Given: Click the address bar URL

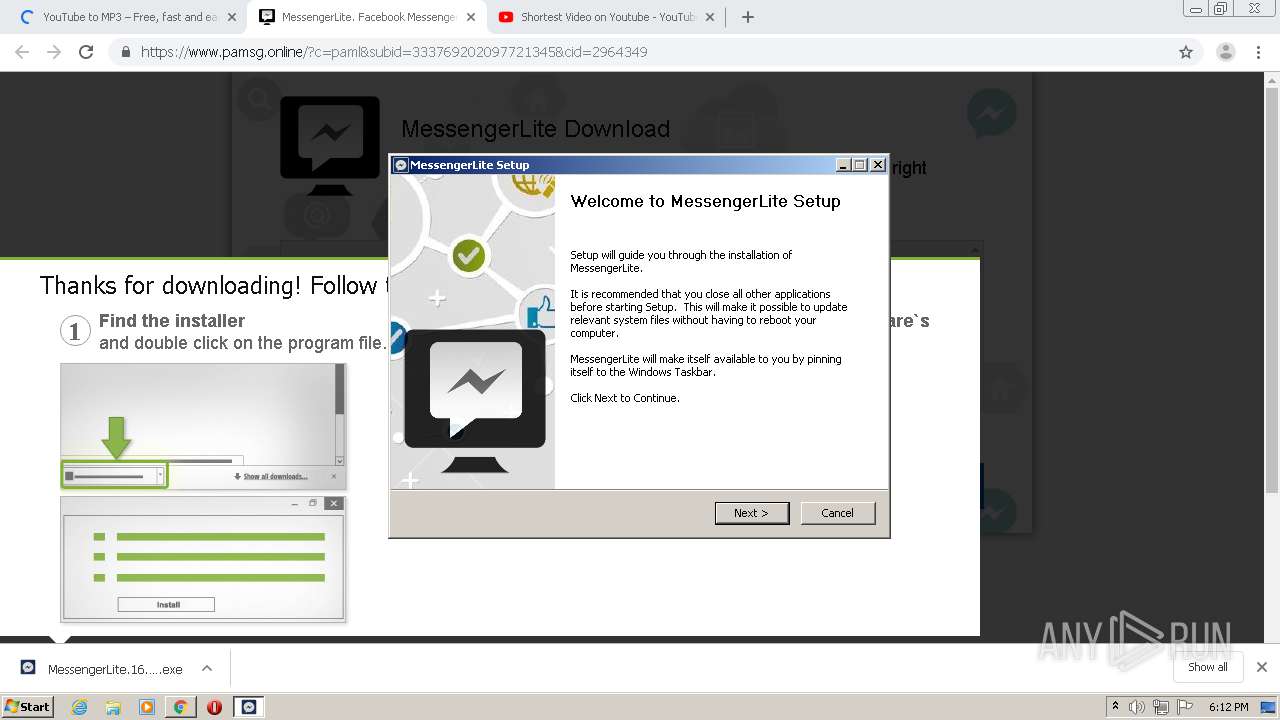Looking at the screenshot, I should 394,52.
